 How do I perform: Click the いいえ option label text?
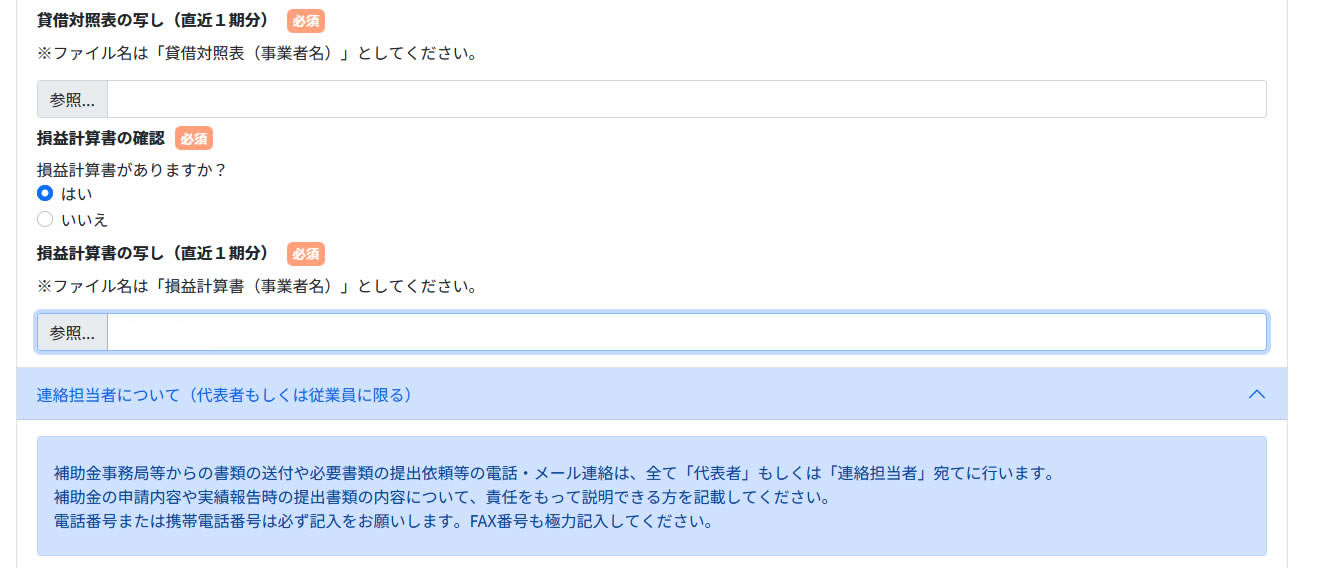85,219
